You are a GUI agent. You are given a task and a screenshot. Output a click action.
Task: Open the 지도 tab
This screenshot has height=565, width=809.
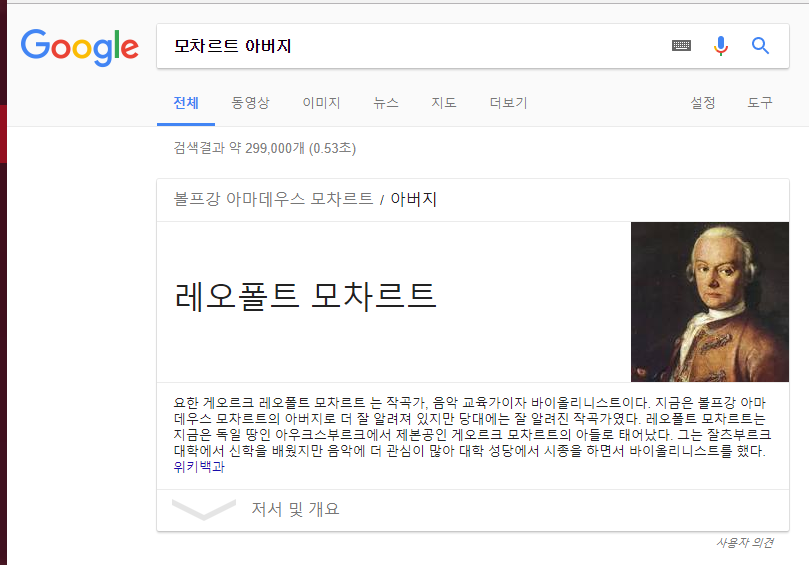click(444, 103)
